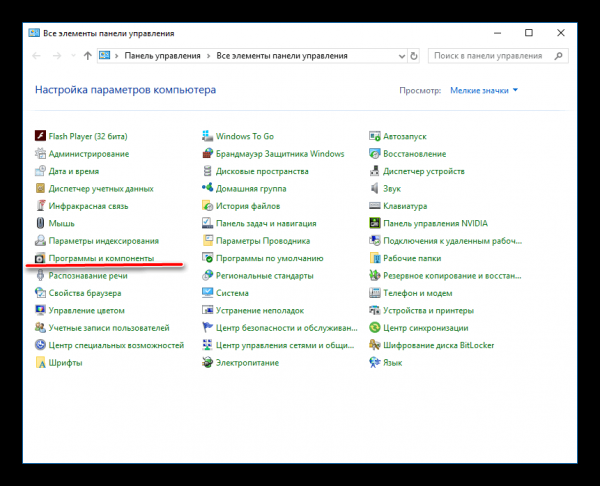Image resolution: width=600 pixels, height=486 pixels.
Task: Open the Просмотр Мелкие значки dropdown
Action: [x=484, y=90]
